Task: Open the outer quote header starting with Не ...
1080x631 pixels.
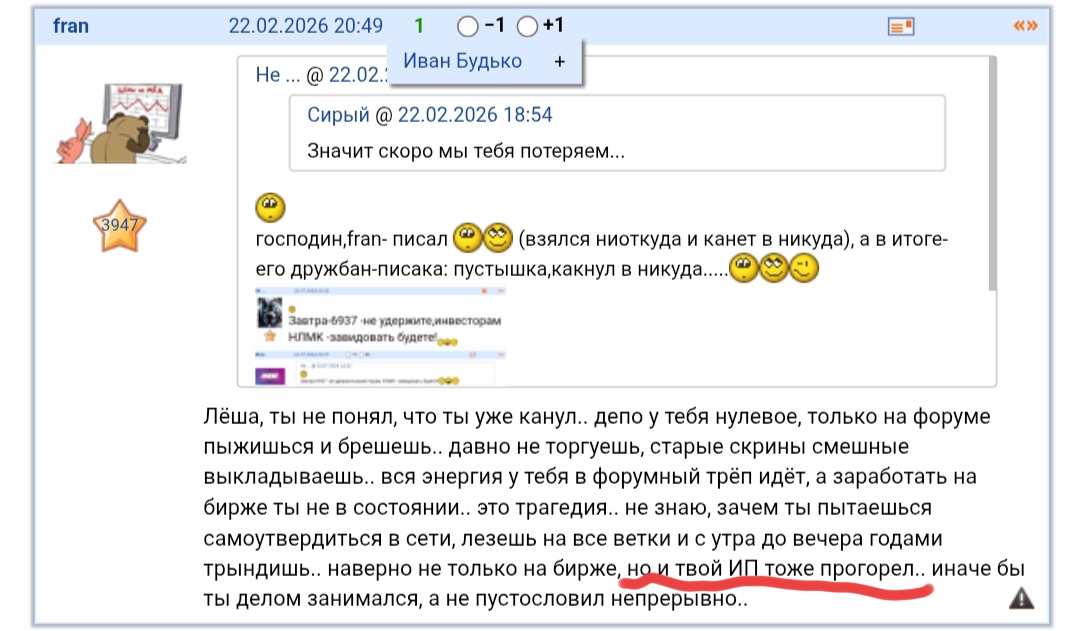Action: [320, 74]
